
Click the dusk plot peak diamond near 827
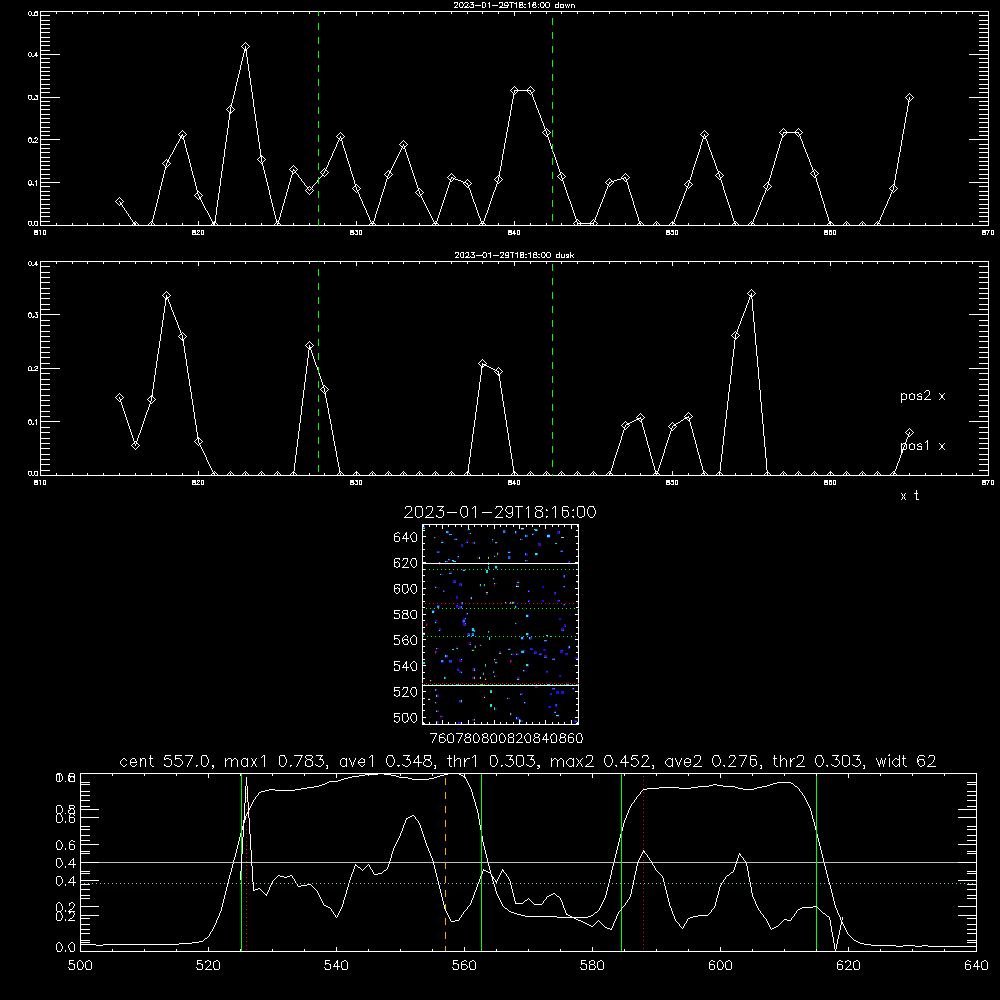(309, 346)
